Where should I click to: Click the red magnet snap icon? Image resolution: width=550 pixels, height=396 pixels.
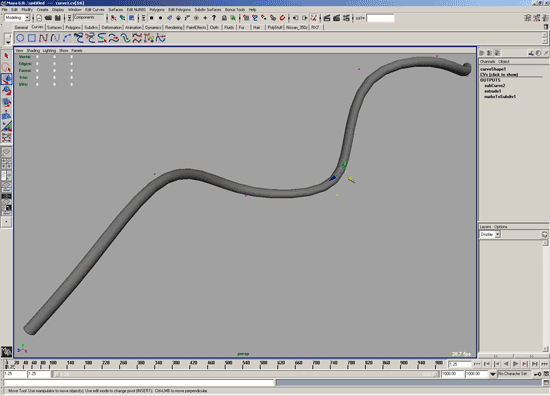point(282,18)
